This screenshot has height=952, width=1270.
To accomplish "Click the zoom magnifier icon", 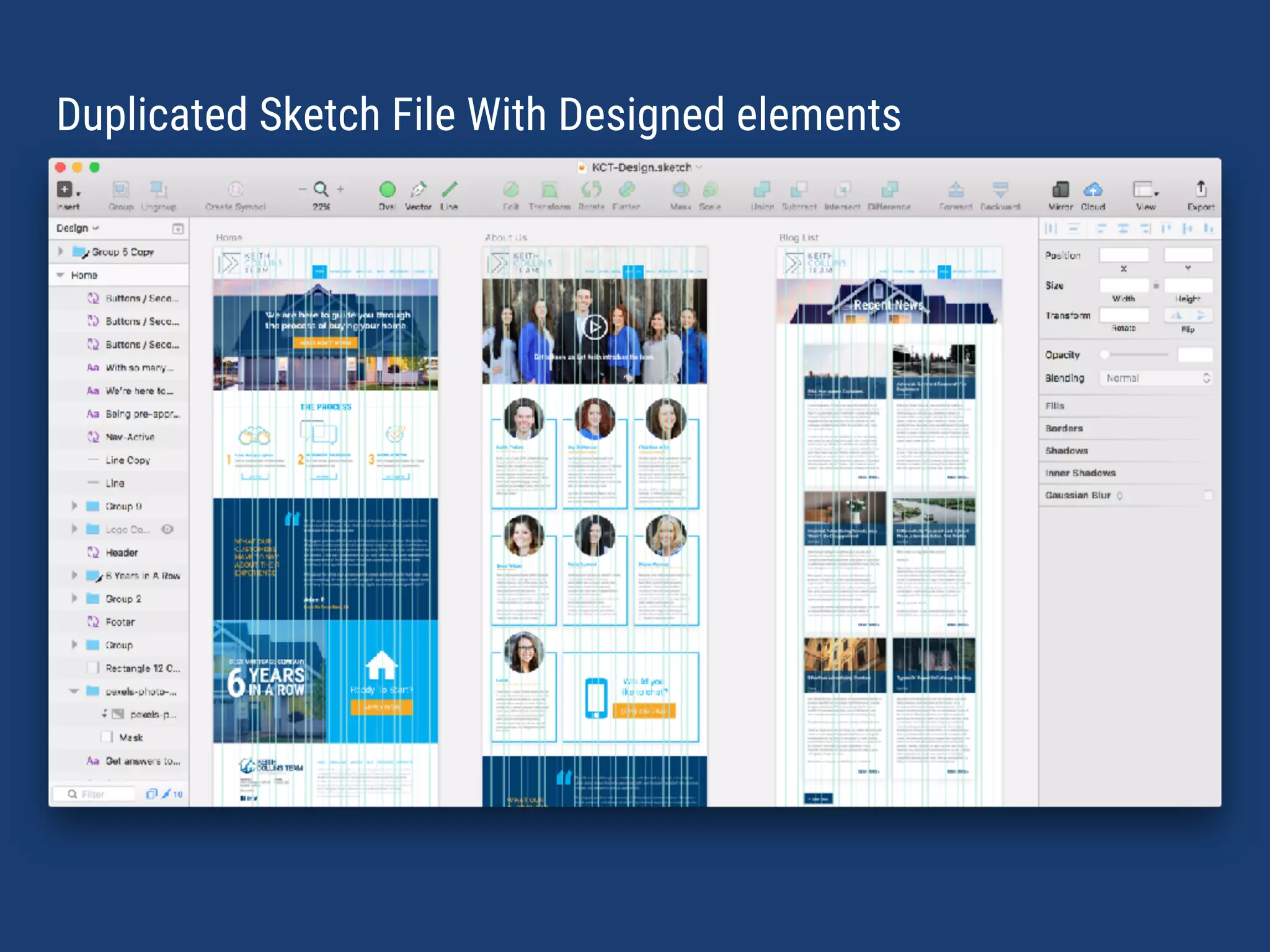I will (x=321, y=189).
